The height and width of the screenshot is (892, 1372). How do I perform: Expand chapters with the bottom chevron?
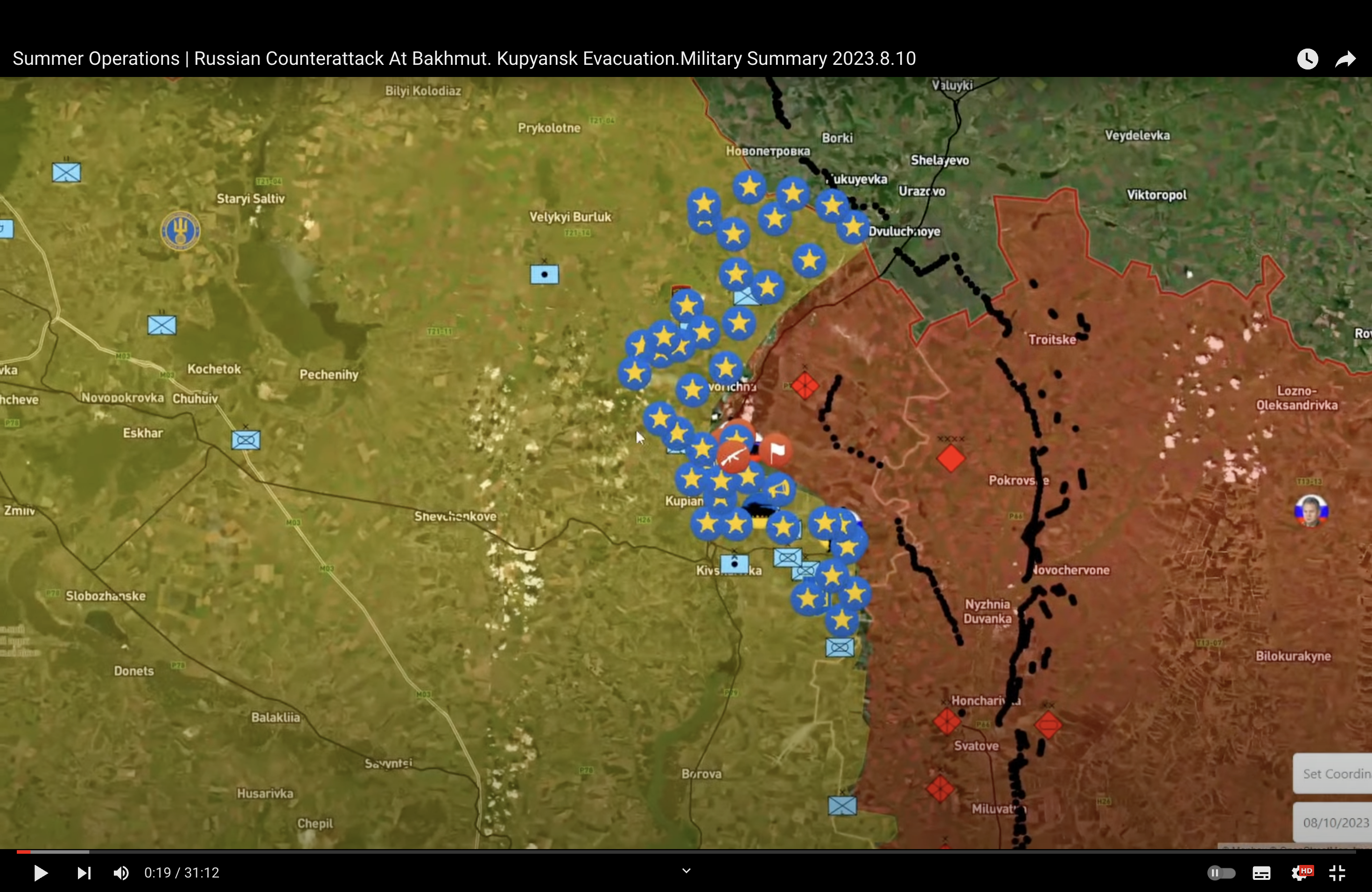tap(686, 870)
